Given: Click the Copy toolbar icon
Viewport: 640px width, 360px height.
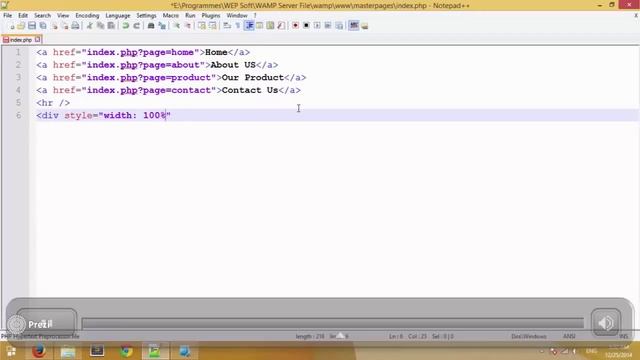Looking at the screenshot, I should (100, 26).
